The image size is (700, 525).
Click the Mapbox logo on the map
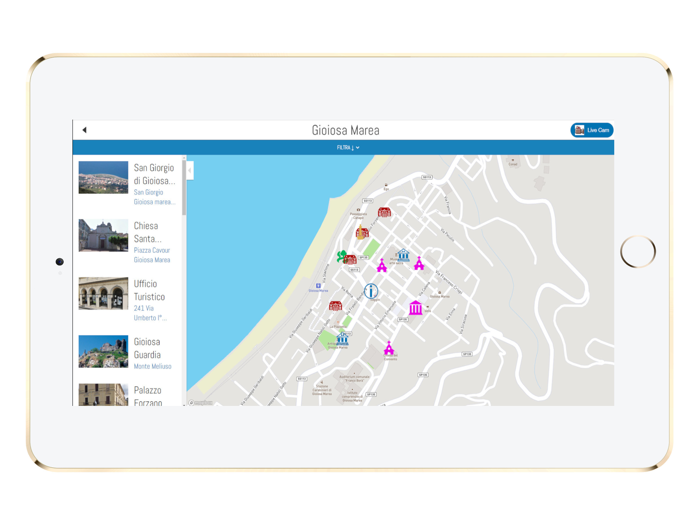click(201, 403)
